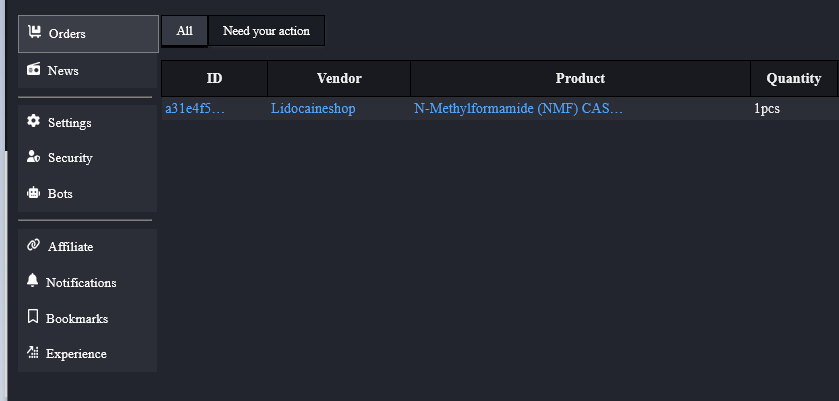The image size is (839, 401).
Task: Open the Lidocaineshop vendor link
Action: click(x=313, y=108)
